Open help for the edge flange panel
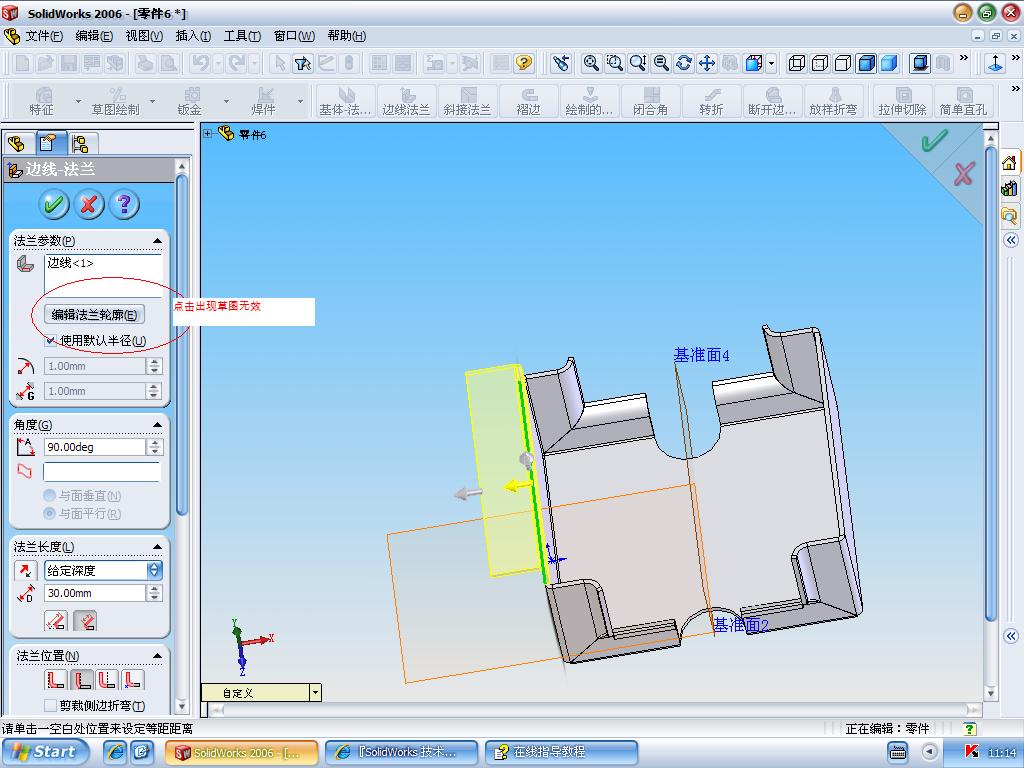1024x768 pixels. 124,204
